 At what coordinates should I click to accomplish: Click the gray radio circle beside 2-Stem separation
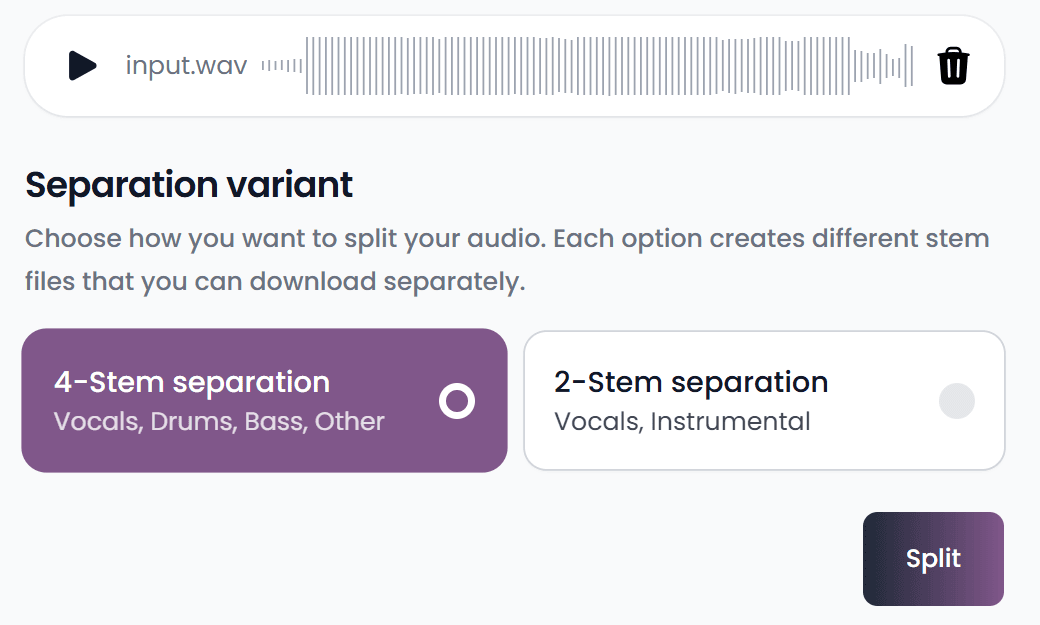[957, 401]
